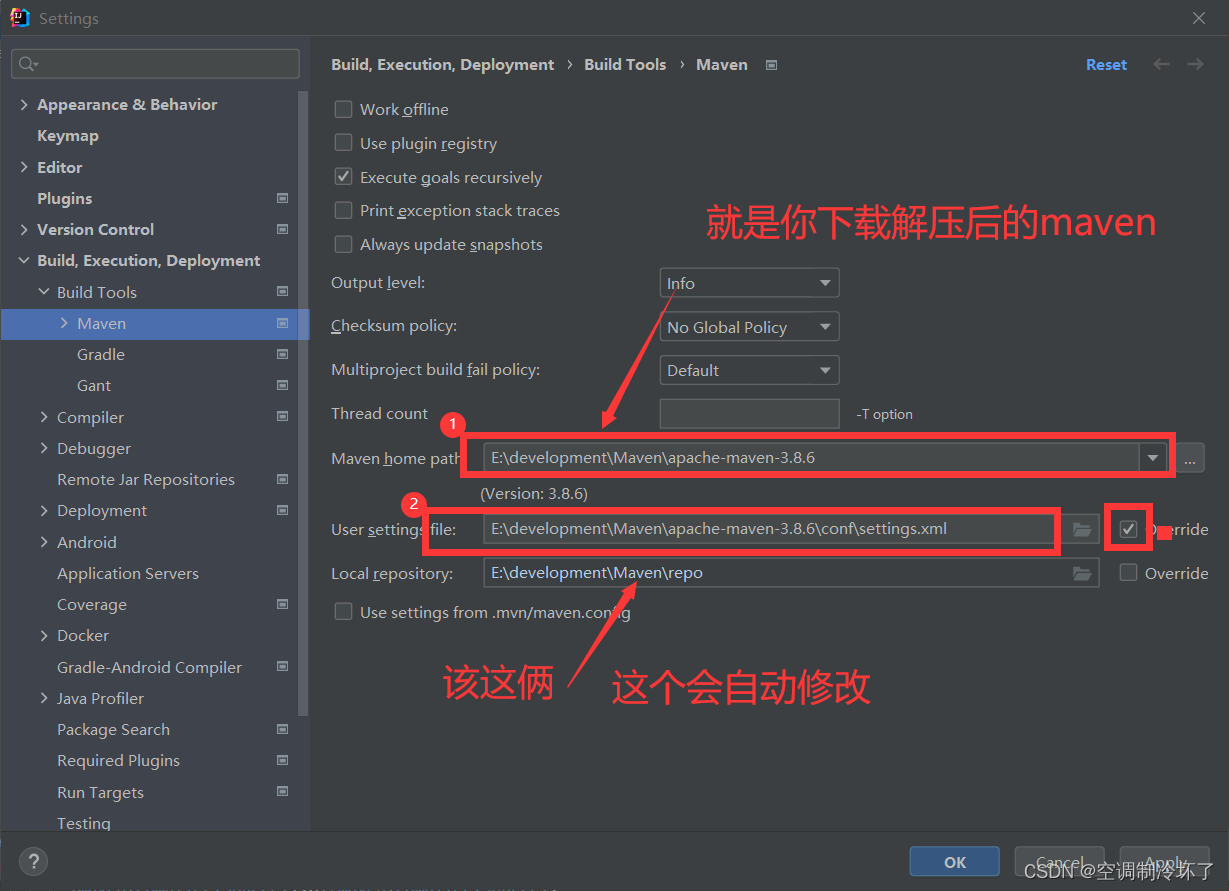Click the settings search box
This screenshot has width=1229, height=891.
coord(155,64)
